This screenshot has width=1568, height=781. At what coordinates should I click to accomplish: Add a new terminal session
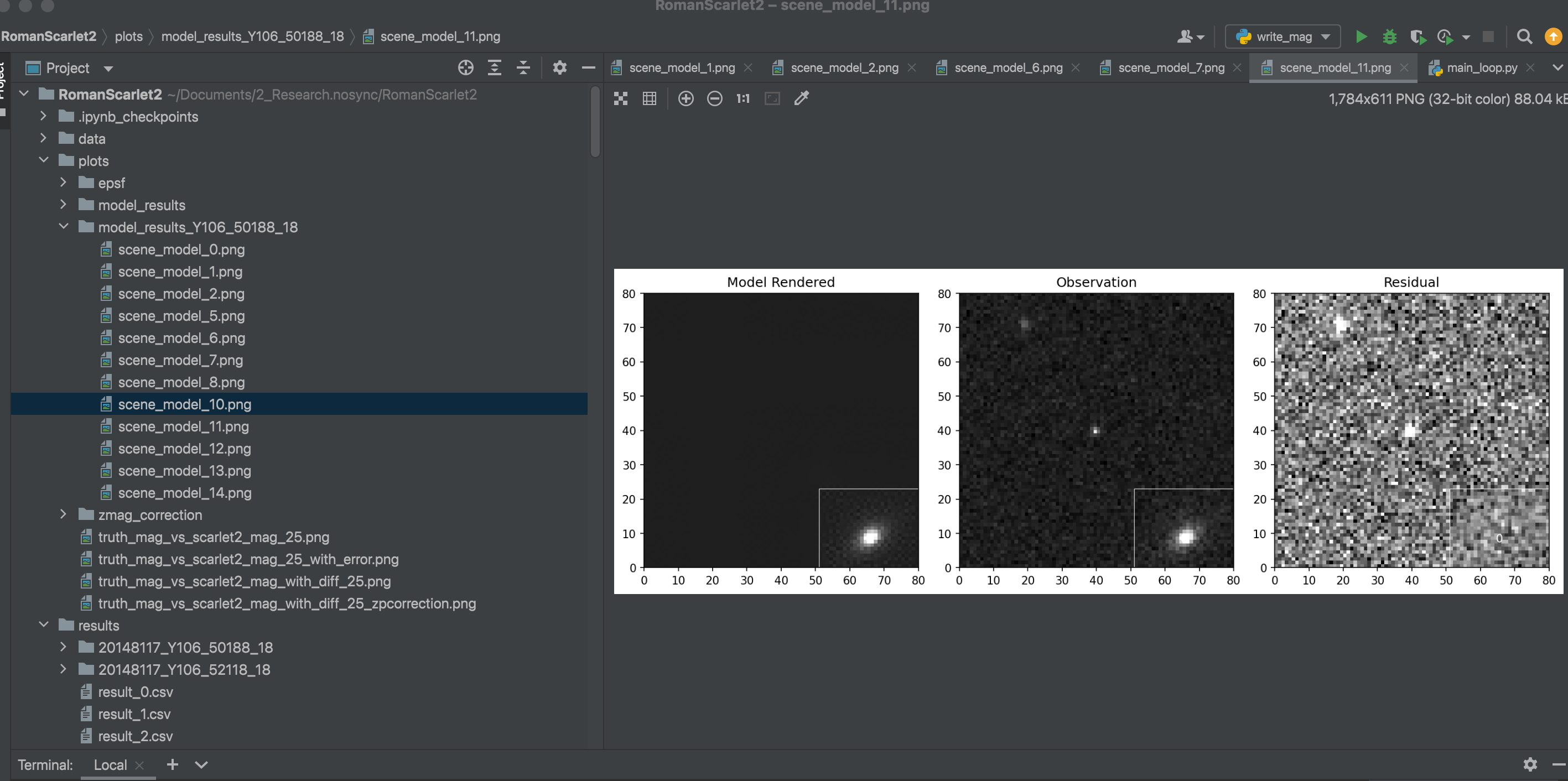[172, 764]
